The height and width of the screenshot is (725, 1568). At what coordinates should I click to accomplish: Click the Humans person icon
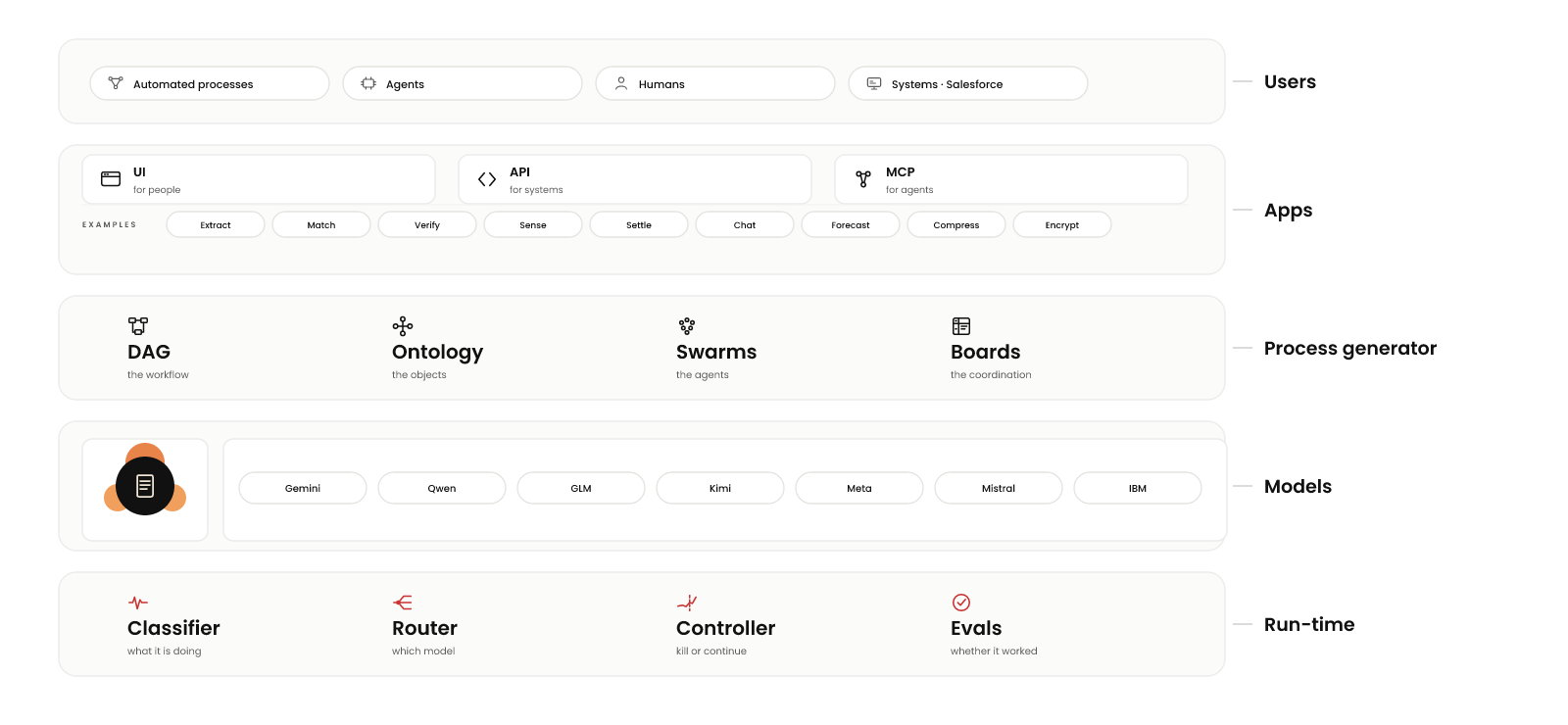[x=621, y=83]
